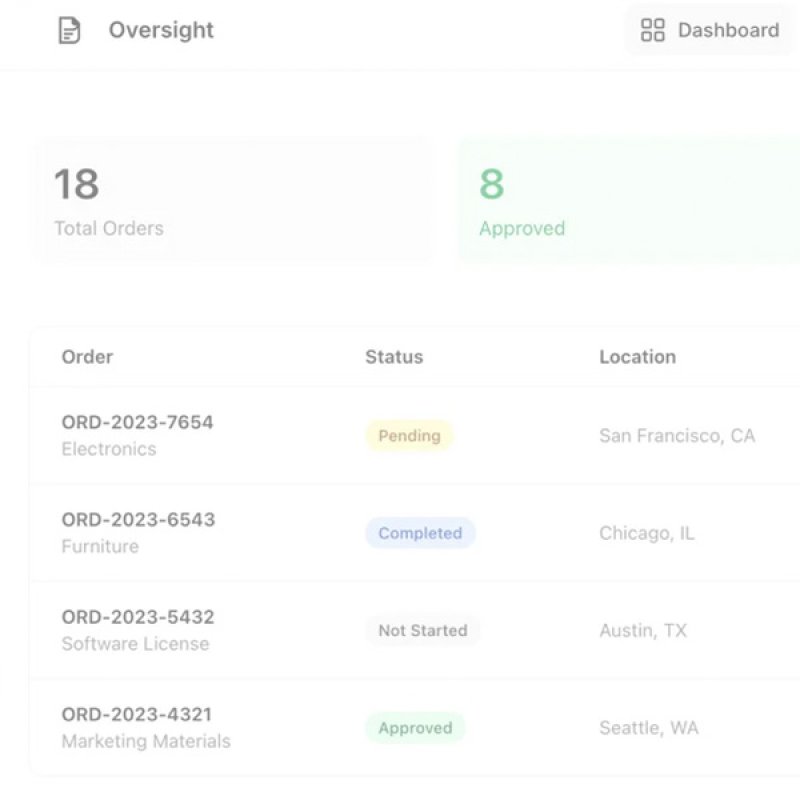Click the Approved badge on ORD-2023-4321
This screenshot has width=800, height=800.
pyautogui.click(x=415, y=727)
